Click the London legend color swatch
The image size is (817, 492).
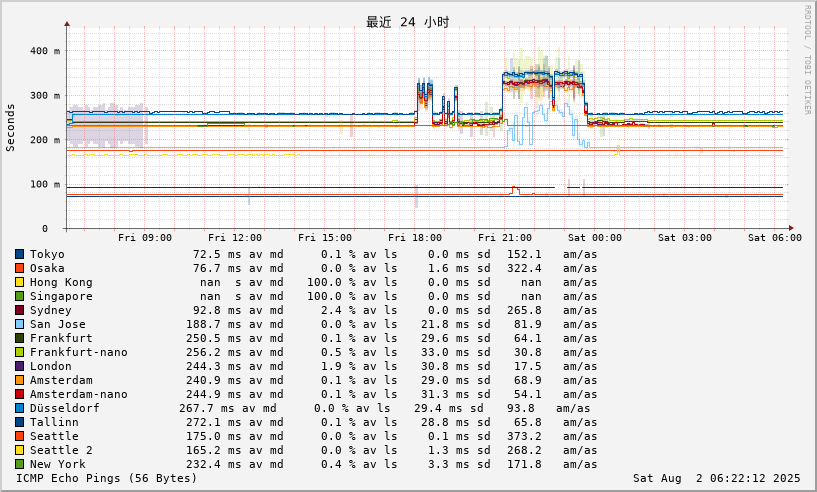[19, 366]
